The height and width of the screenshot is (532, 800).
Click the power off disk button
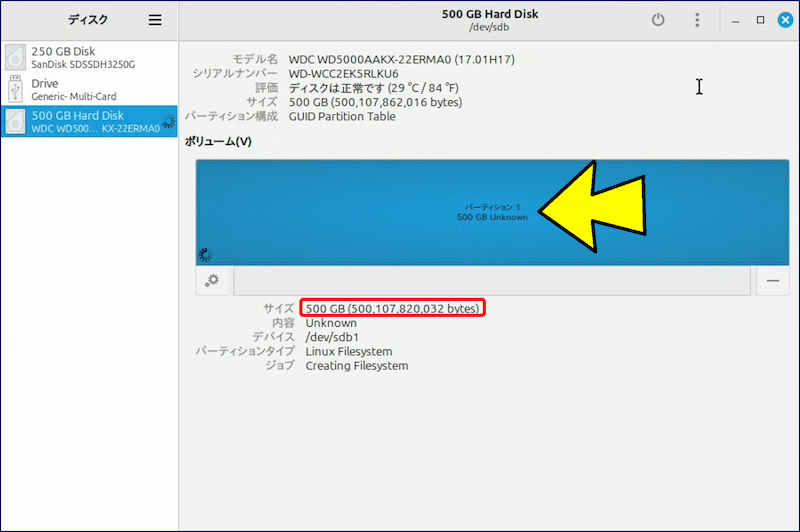[657, 20]
